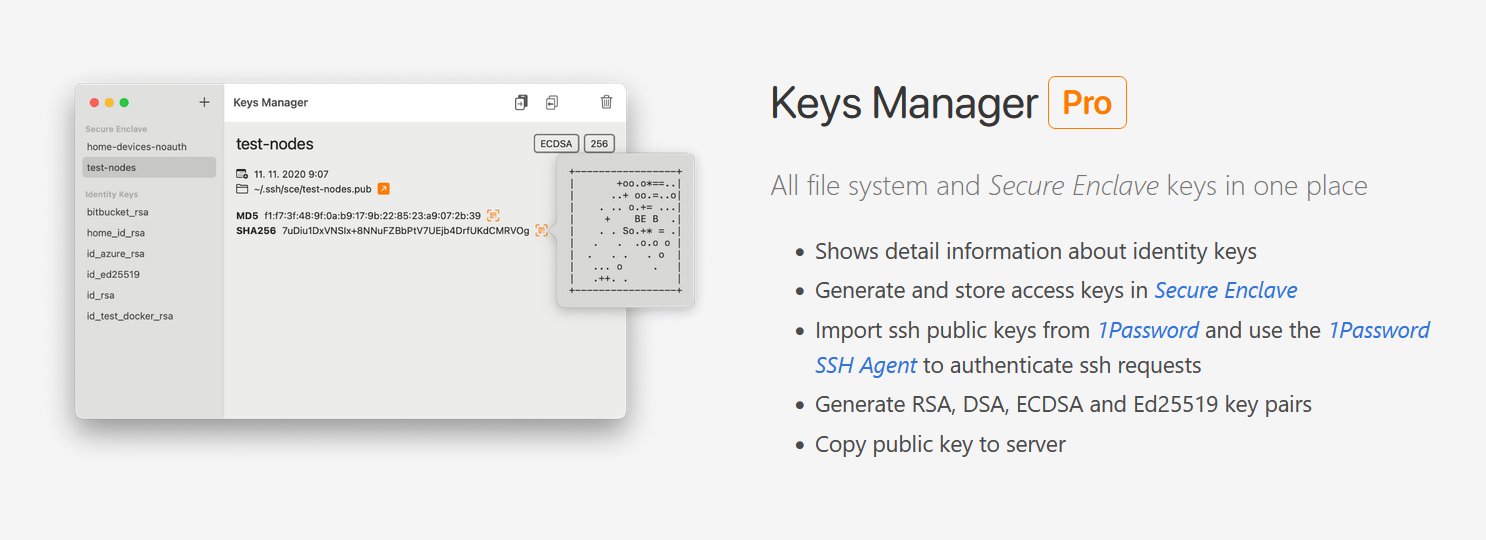The image size is (1486, 540).
Task: Click the calendar icon beside the creation date
Action: (242, 174)
